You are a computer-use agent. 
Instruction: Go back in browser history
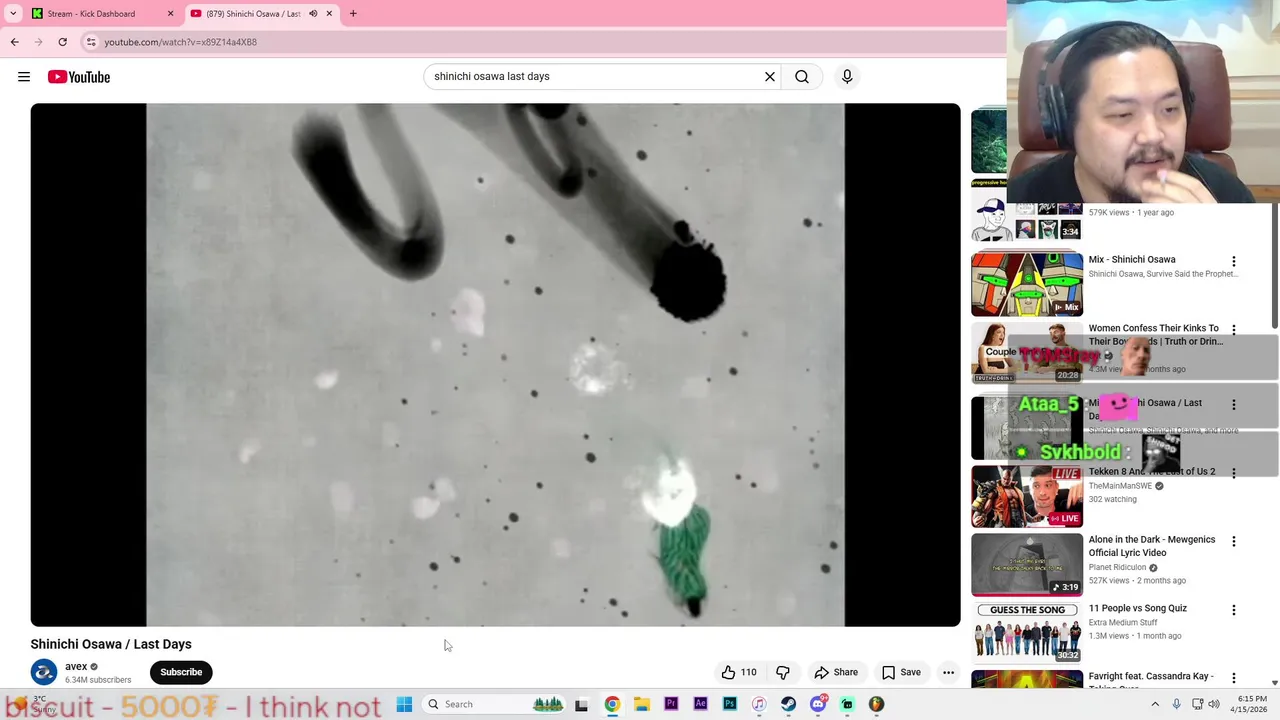(15, 42)
